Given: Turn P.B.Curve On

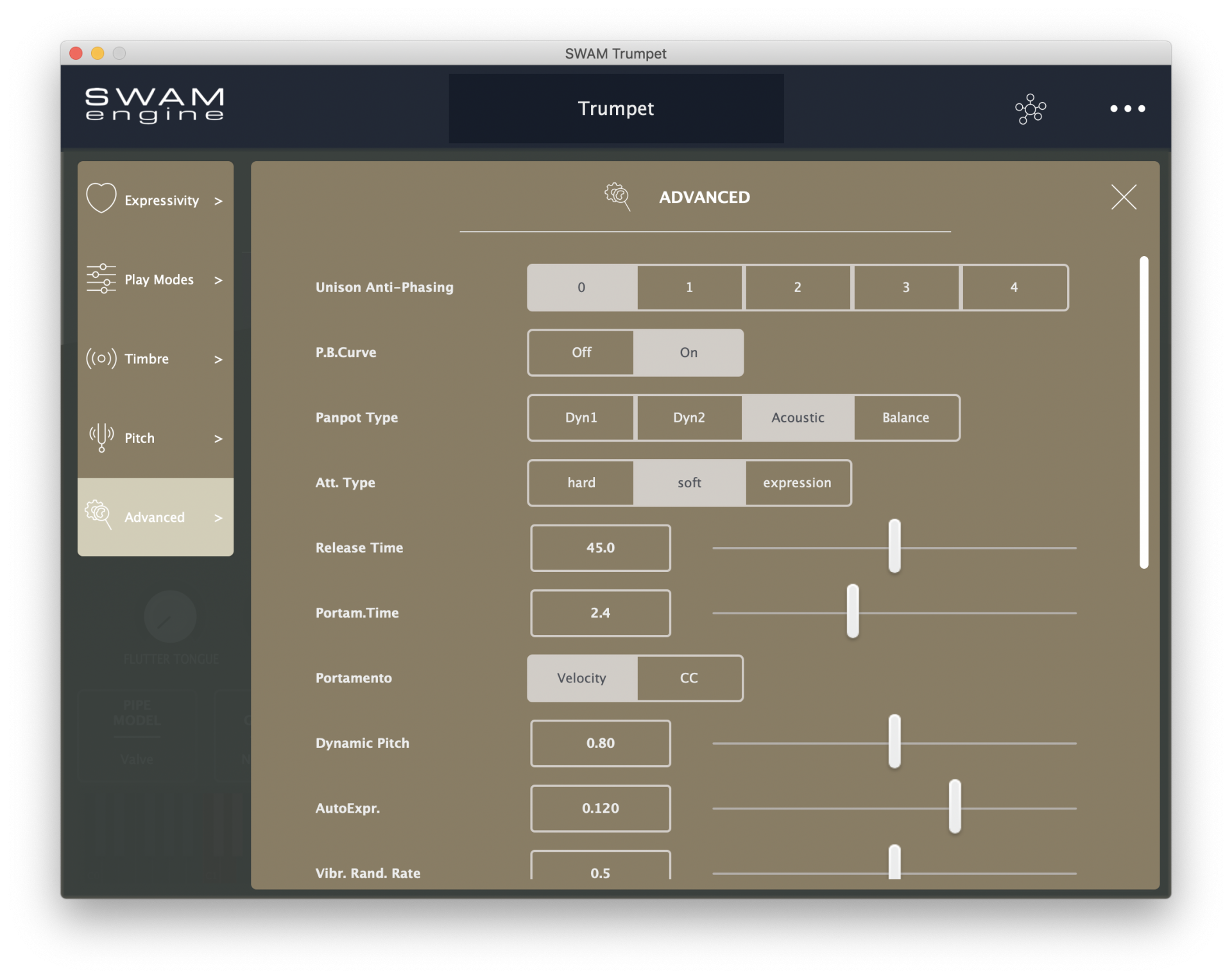Looking at the screenshot, I should pyautogui.click(x=689, y=352).
